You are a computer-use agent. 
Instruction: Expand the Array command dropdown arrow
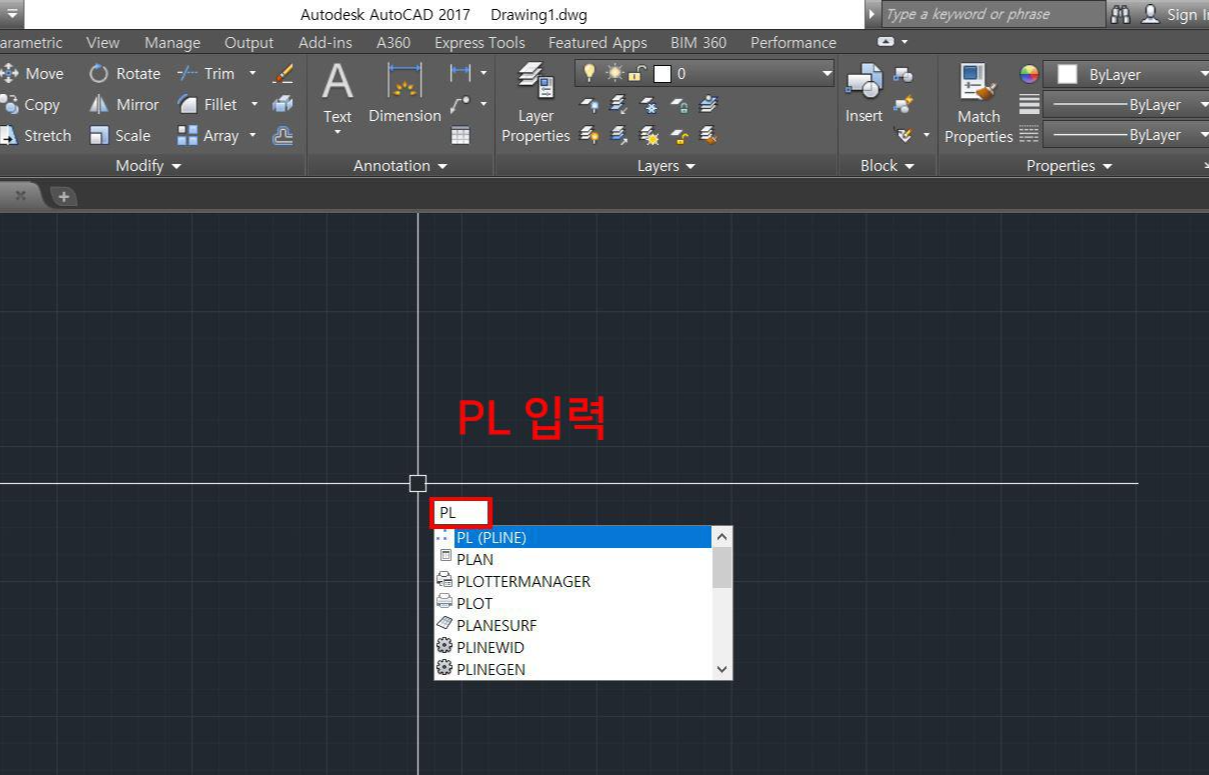point(253,135)
